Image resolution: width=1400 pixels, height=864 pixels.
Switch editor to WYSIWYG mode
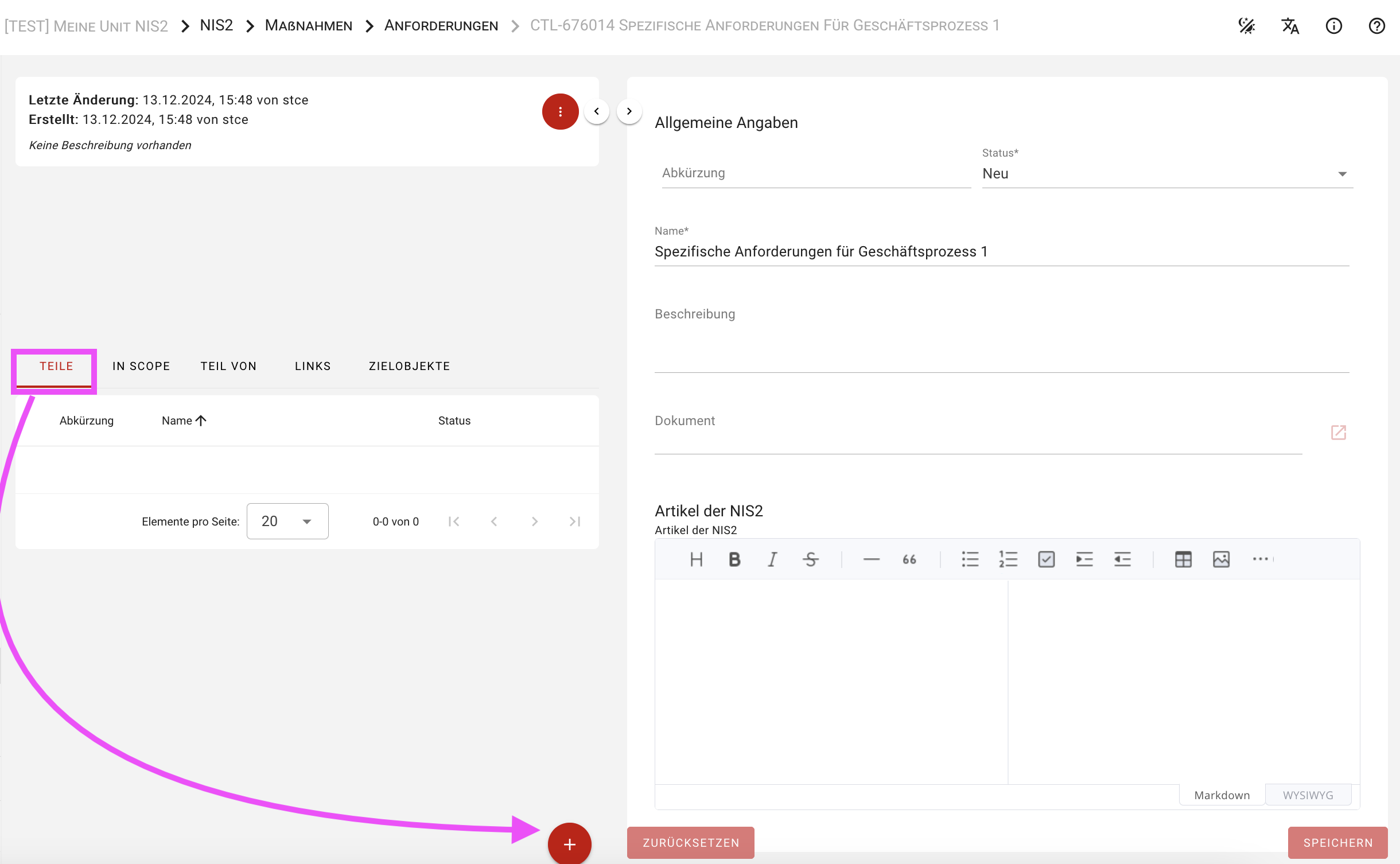click(x=1308, y=795)
